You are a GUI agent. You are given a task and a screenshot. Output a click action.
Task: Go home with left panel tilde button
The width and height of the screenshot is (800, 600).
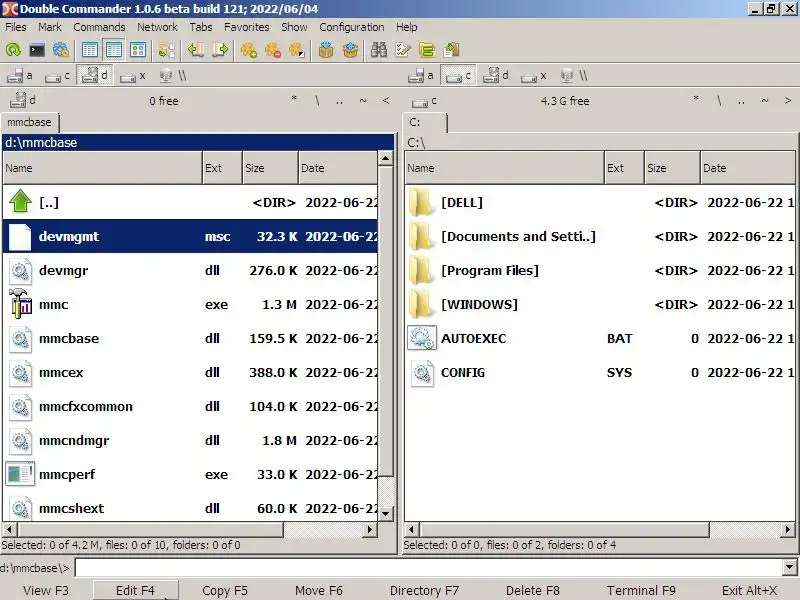(x=363, y=101)
